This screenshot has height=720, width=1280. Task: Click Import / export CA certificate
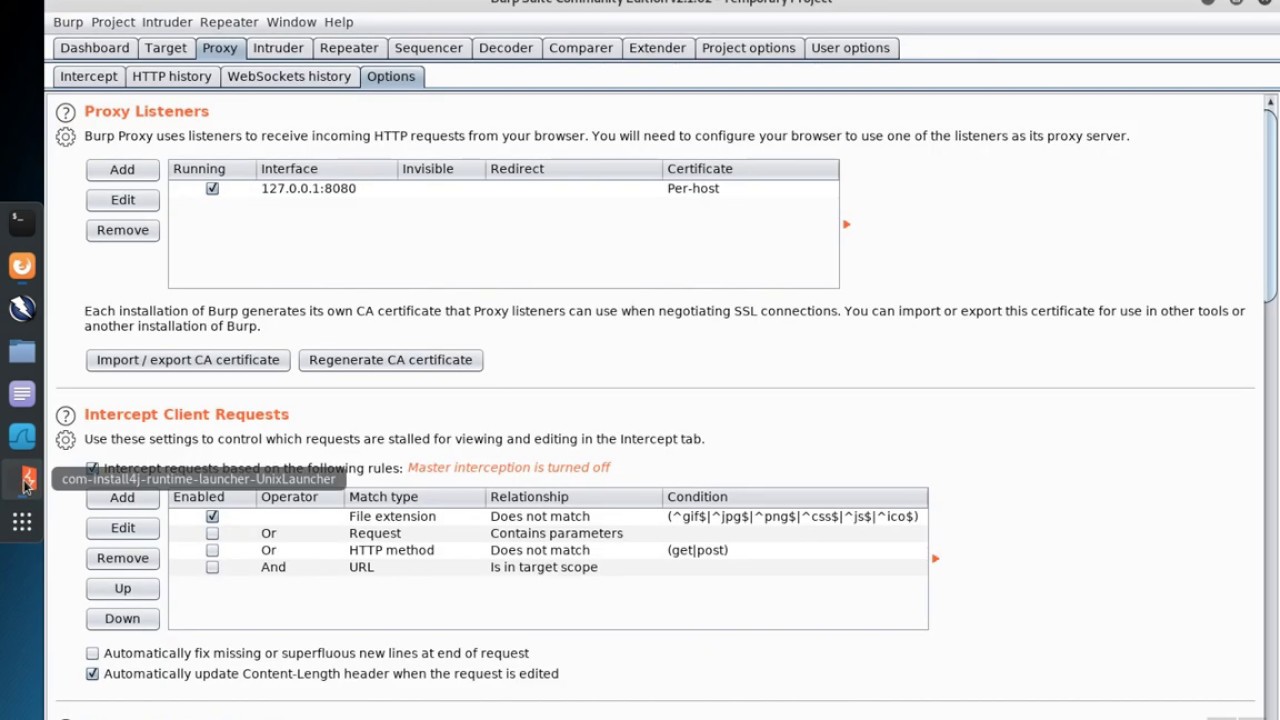[x=188, y=360]
